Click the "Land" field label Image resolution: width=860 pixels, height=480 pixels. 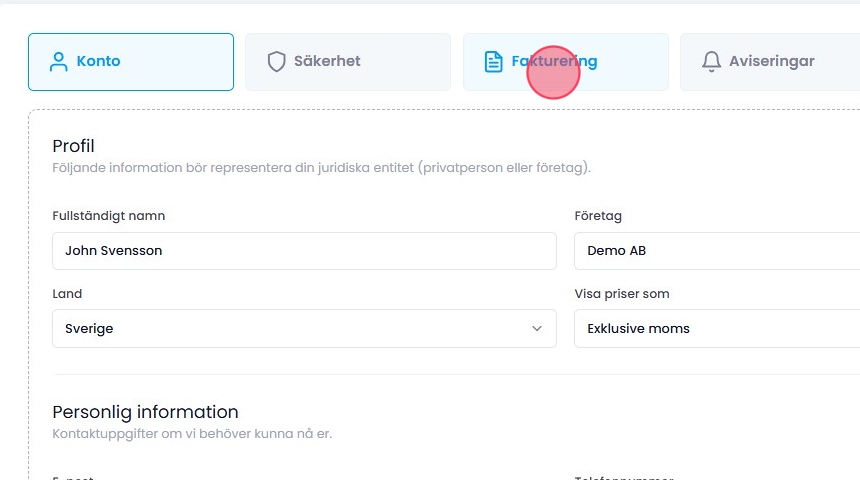(x=67, y=294)
